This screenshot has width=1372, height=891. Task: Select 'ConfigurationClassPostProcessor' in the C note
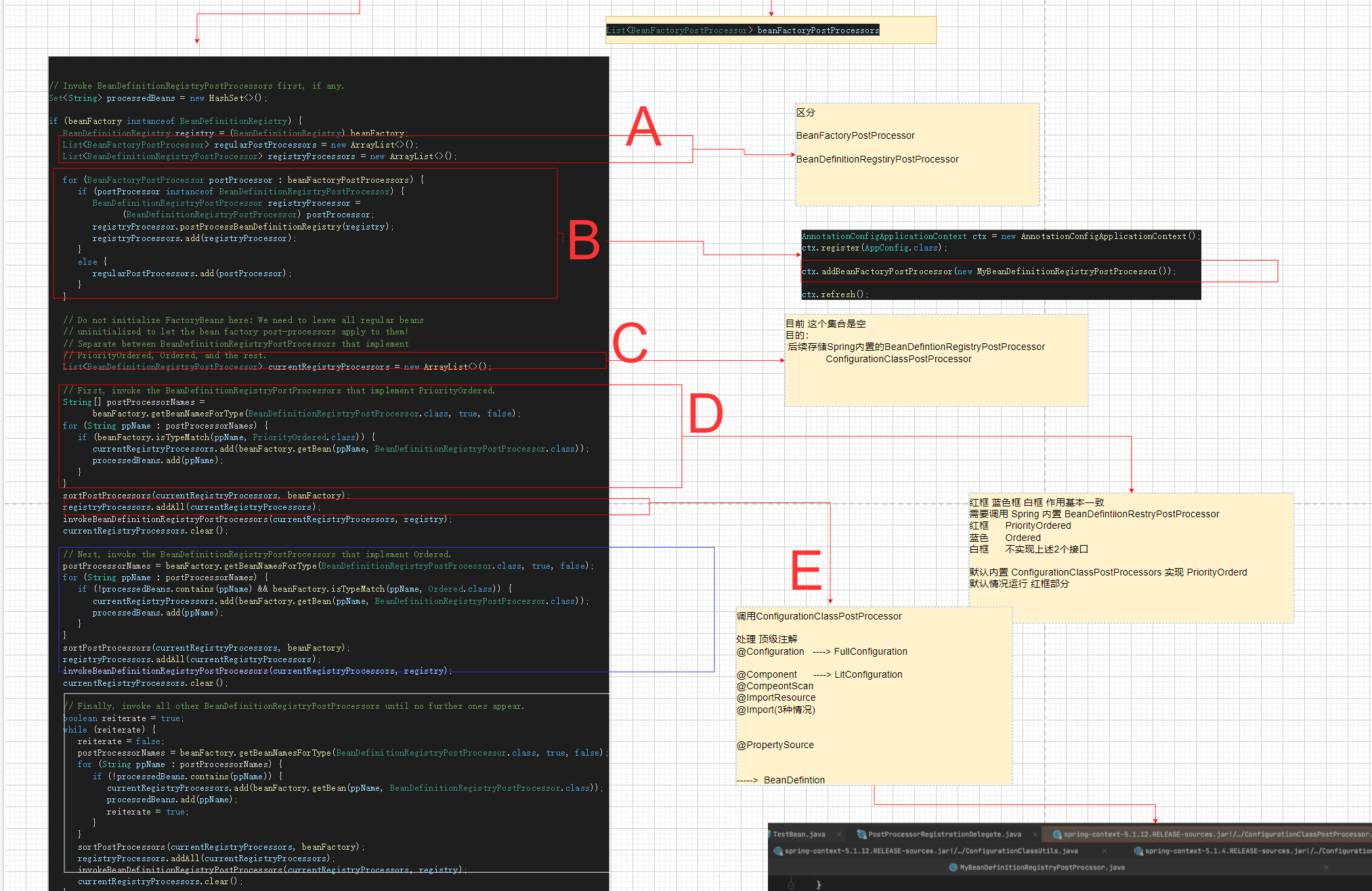(898, 359)
